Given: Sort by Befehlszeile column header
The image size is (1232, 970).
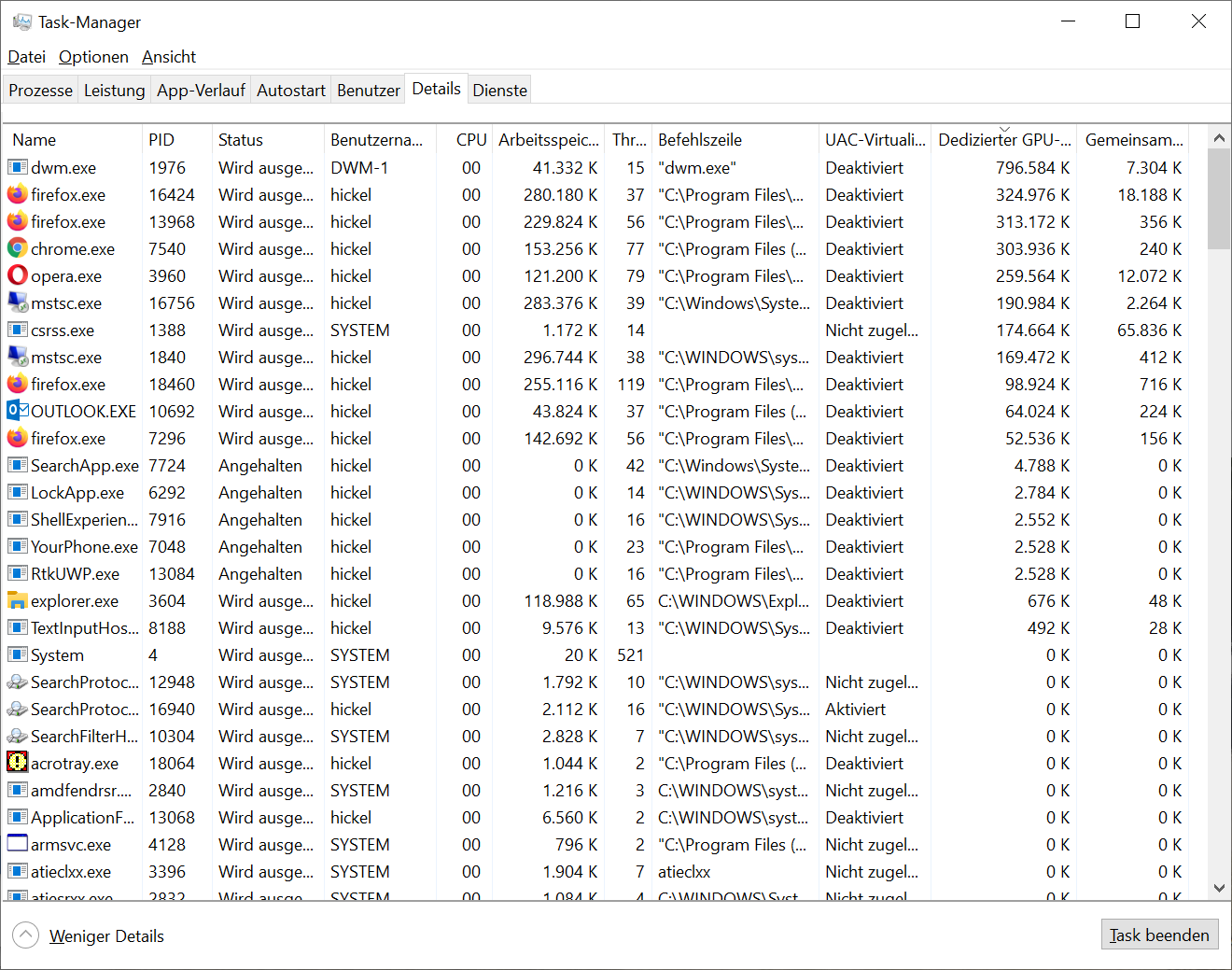Looking at the screenshot, I should tap(735, 140).
